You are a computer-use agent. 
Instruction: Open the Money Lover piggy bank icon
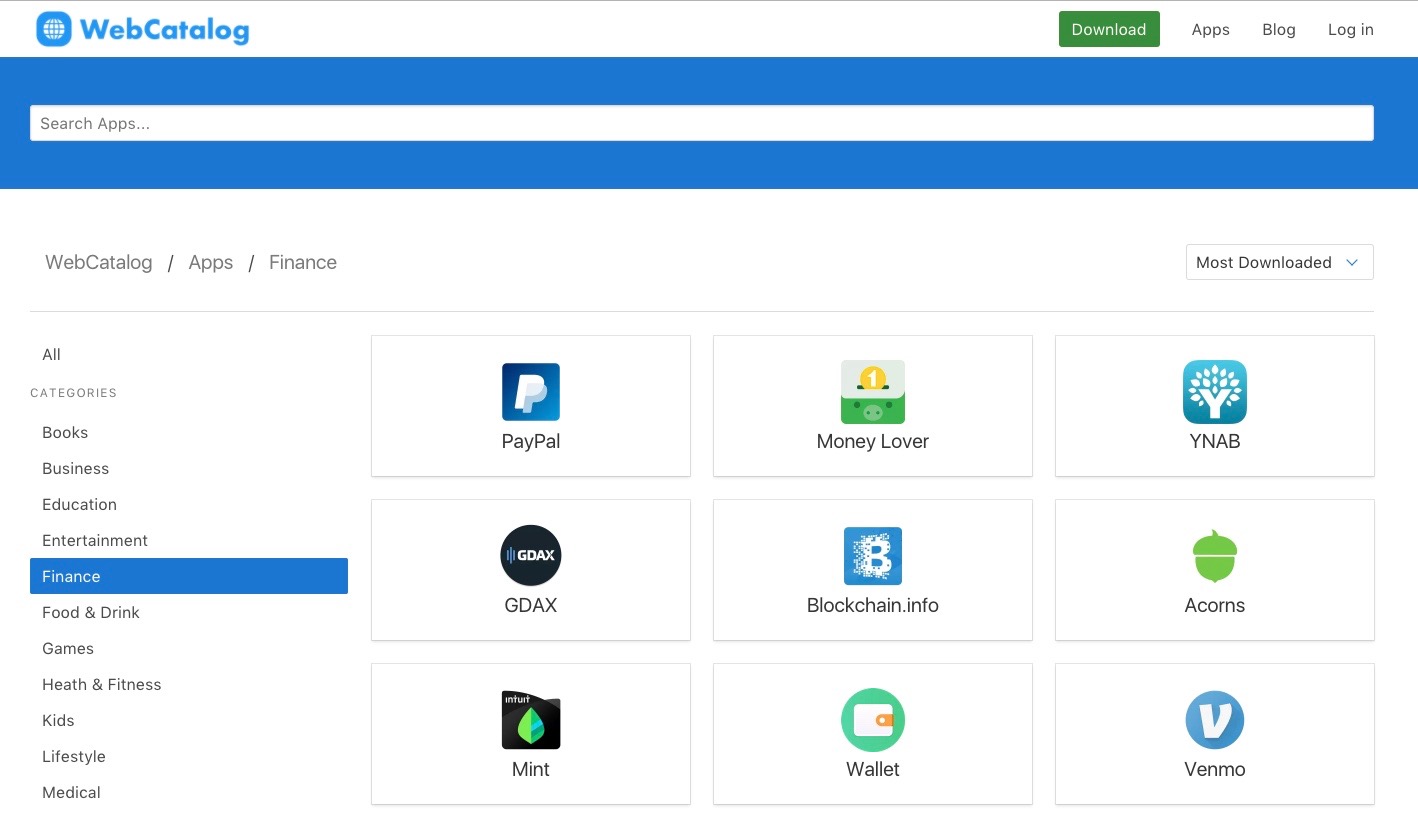point(873,392)
